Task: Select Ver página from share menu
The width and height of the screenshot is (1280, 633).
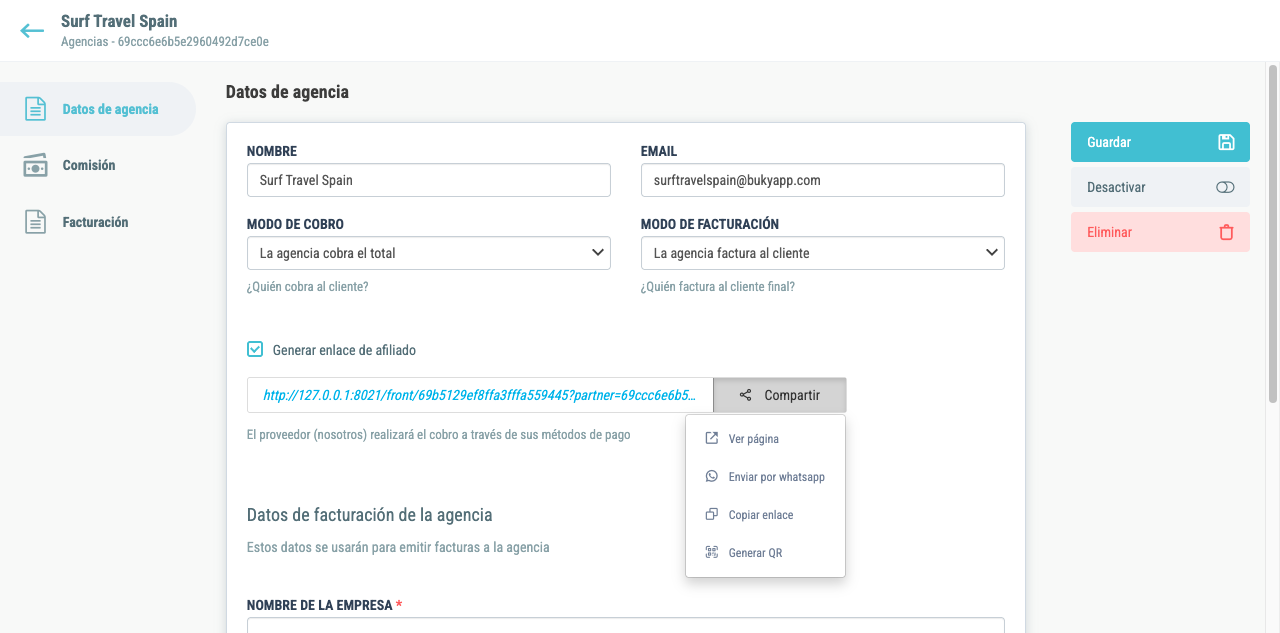Action: (x=766, y=438)
